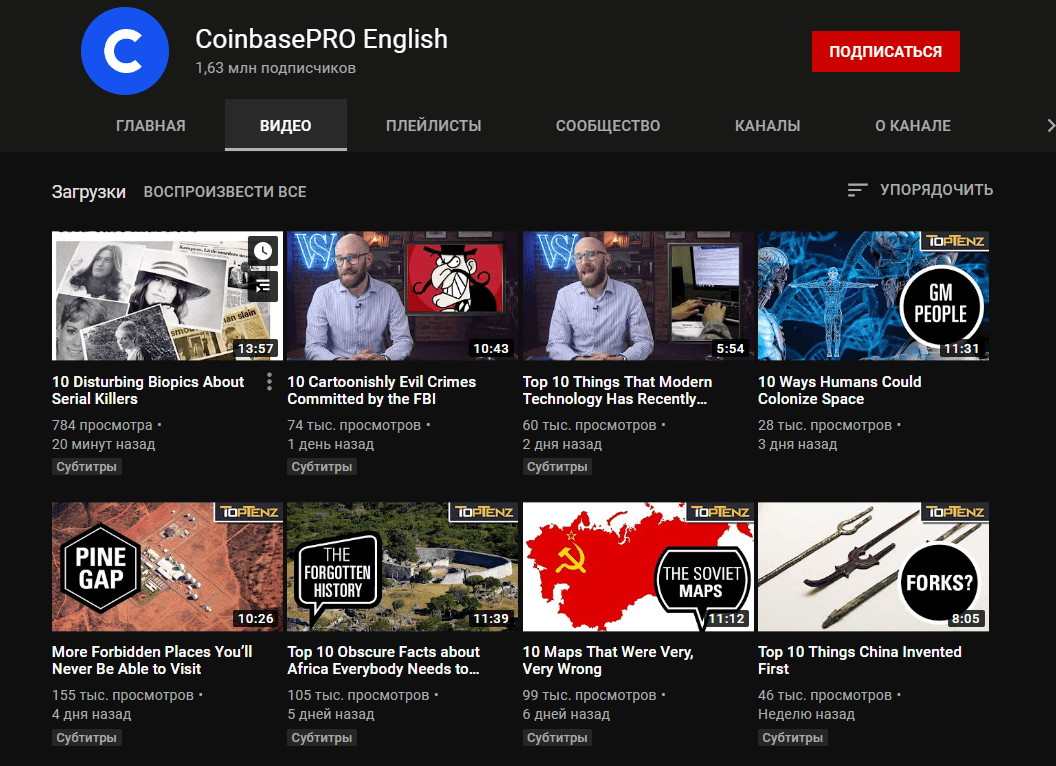The height and width of the screenshot is (766, 1056).
Task: Click the 8:05 duration badge
Action: [966, 618]
